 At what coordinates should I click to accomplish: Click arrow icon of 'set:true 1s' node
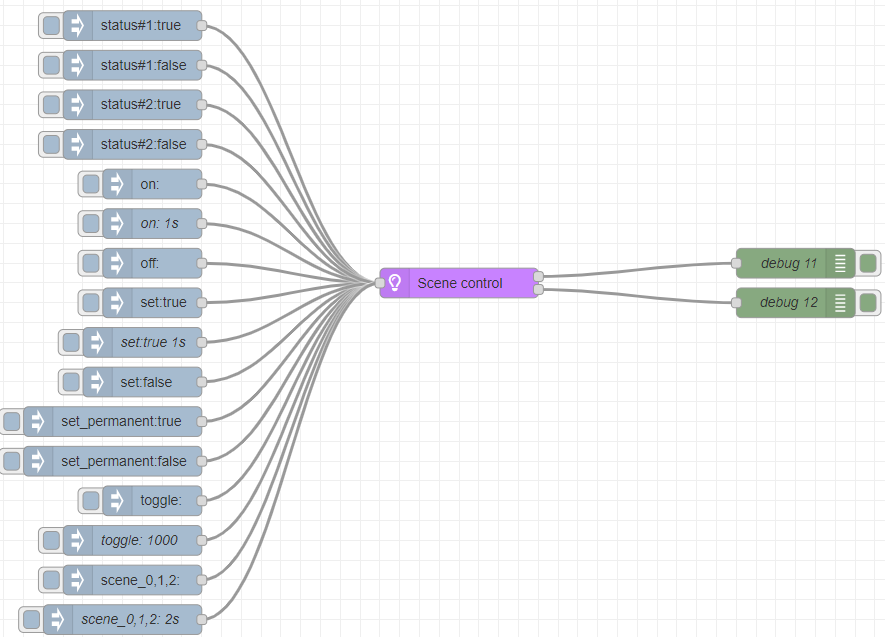tap(97, 342)
